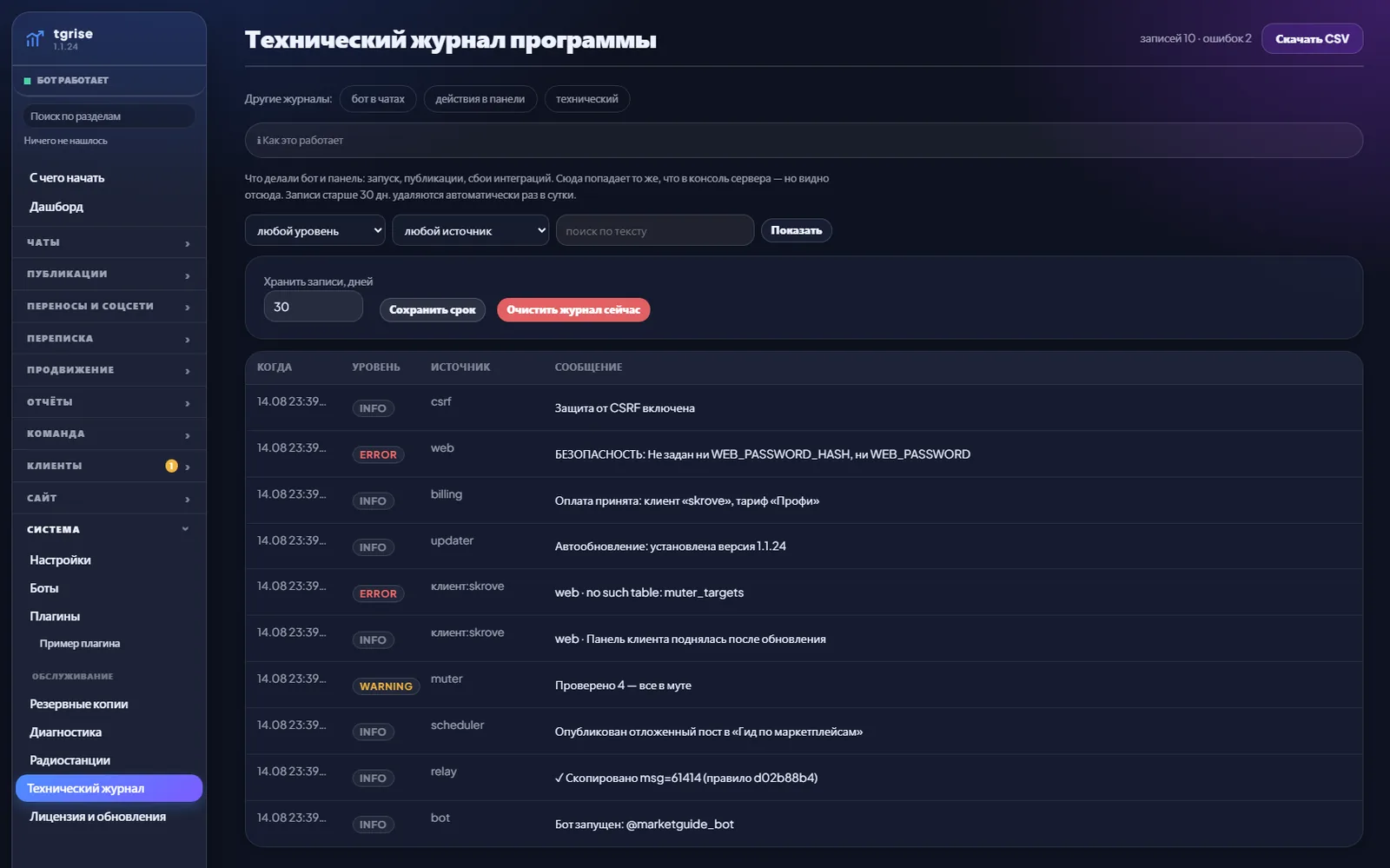Open the source filter dropdown
Viewport: 1390px width, 868px height.
470,230
